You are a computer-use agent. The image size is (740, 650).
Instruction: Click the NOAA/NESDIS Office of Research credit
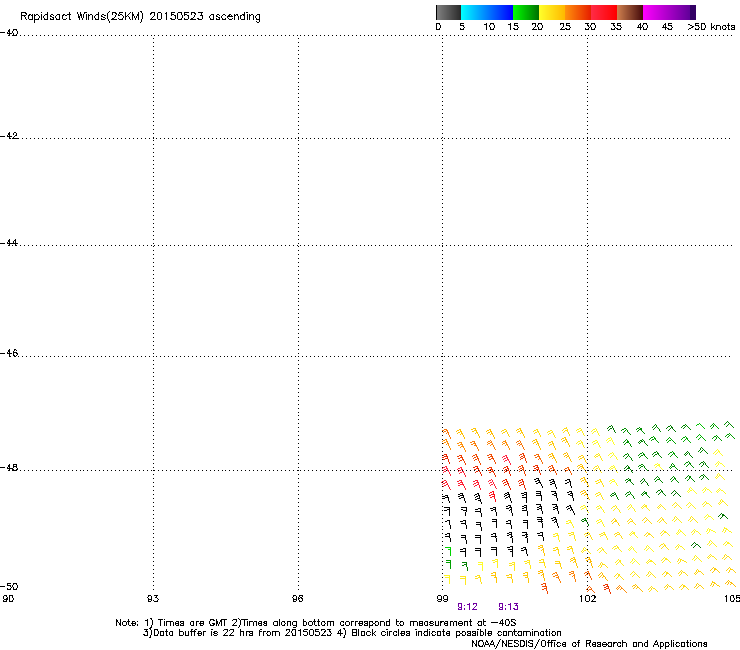coord(589,644)
